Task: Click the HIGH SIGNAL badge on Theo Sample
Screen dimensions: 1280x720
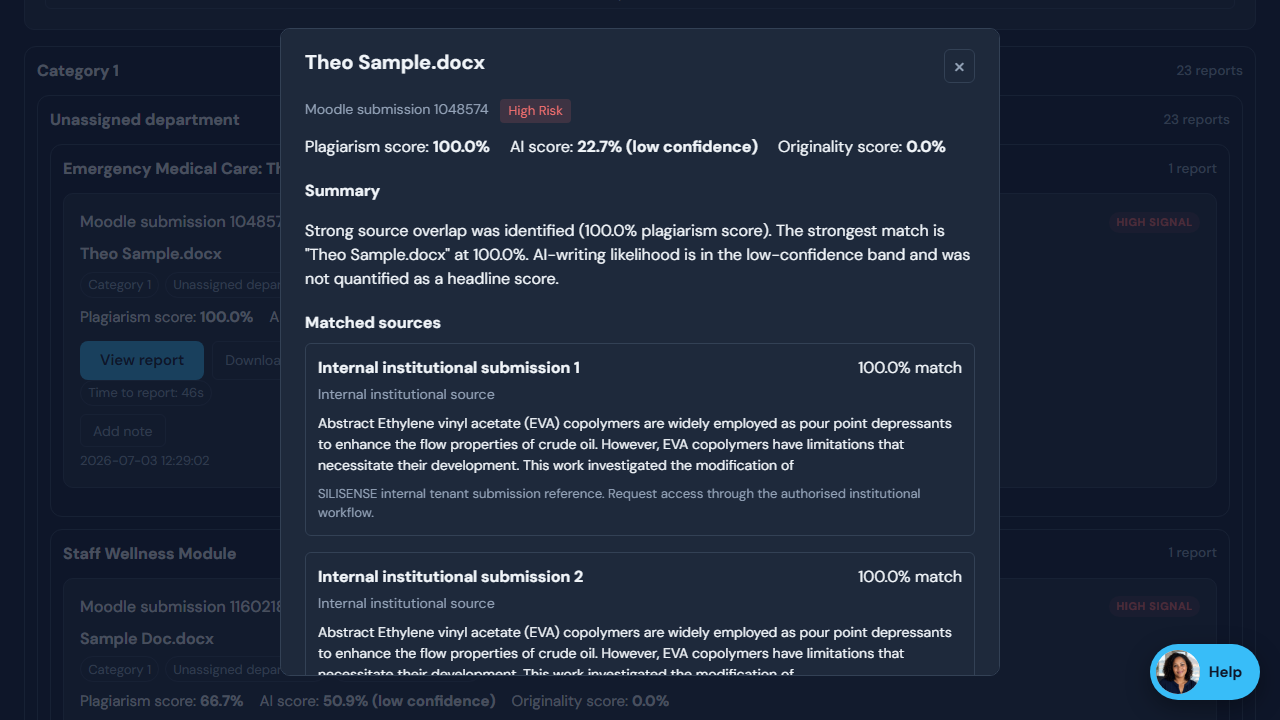Action: [1154, 222]
